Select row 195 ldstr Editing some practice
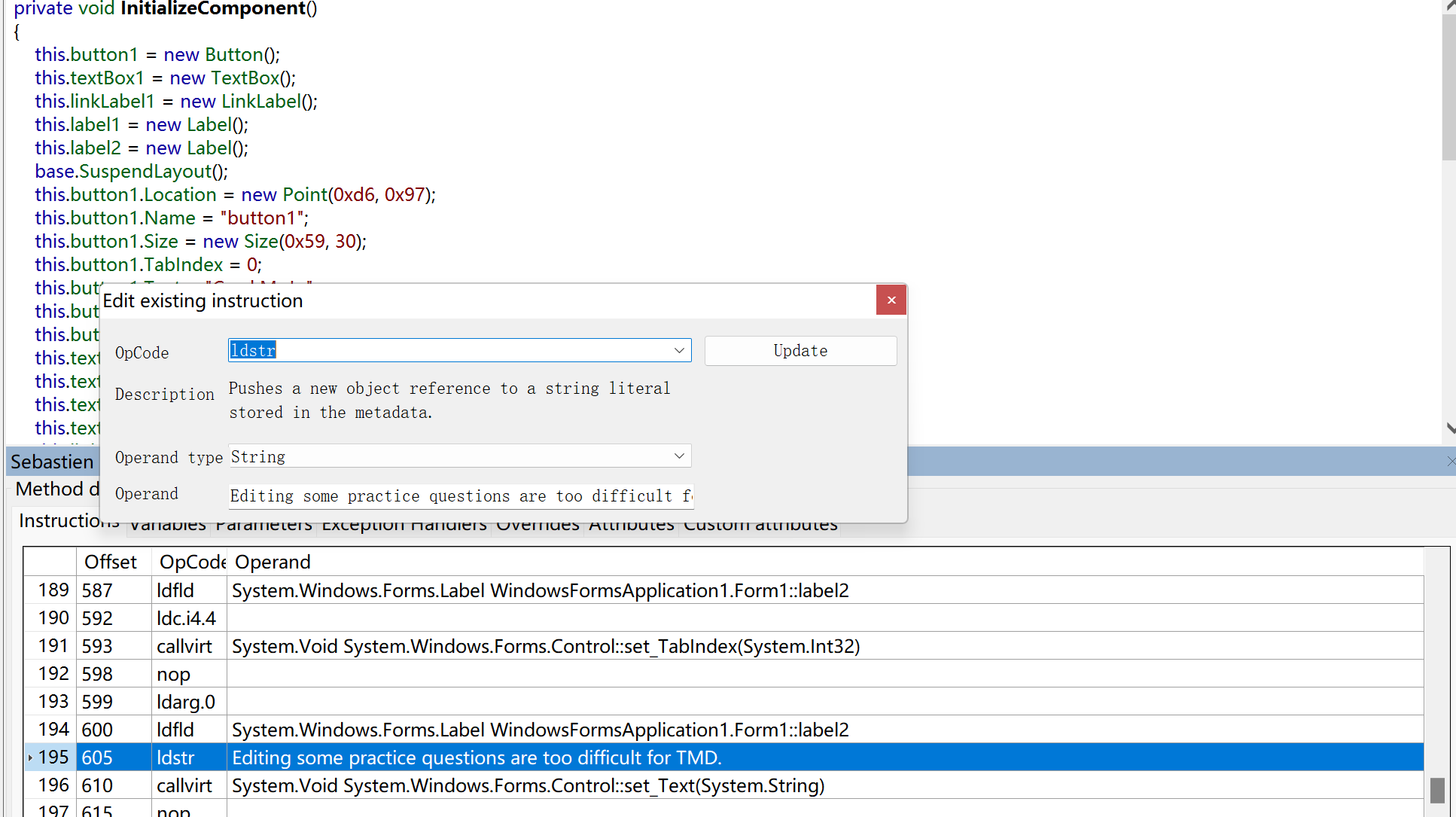This screenshot has width=1456, height=817. pos(724,758)
